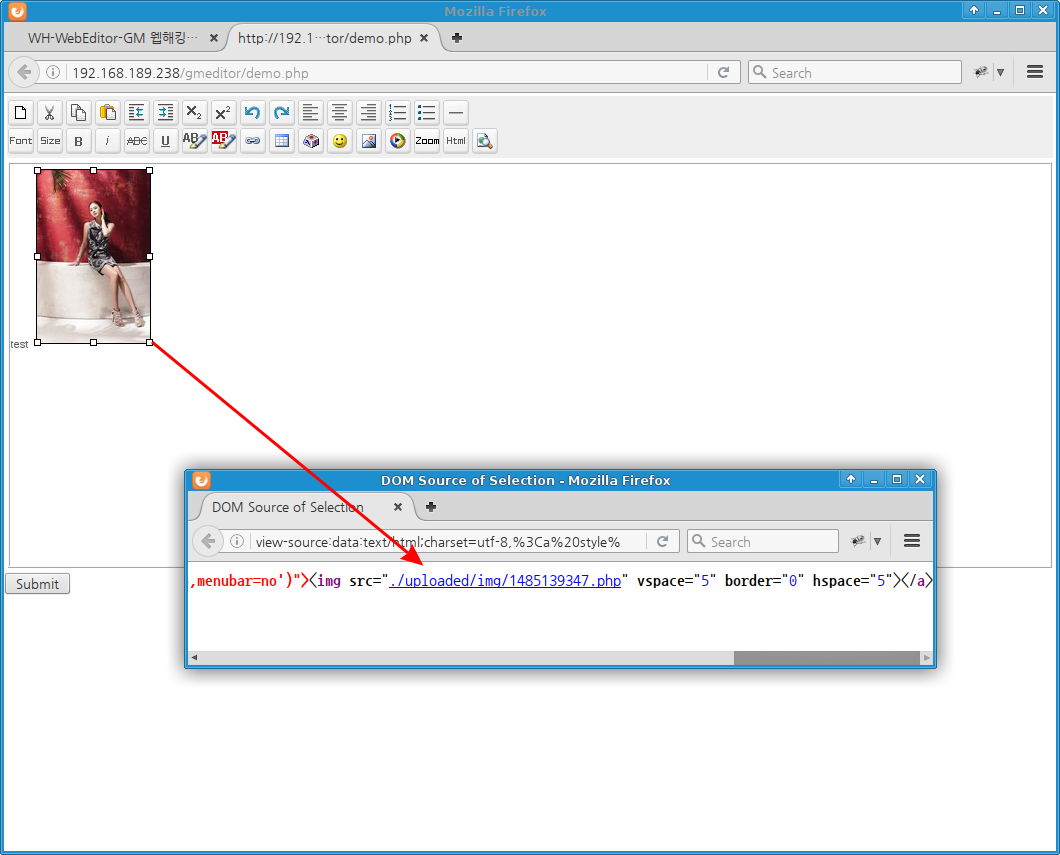1060x855 pixels.
Task: Open hamburger menu in DOM Source window
Action: (911, 541)
